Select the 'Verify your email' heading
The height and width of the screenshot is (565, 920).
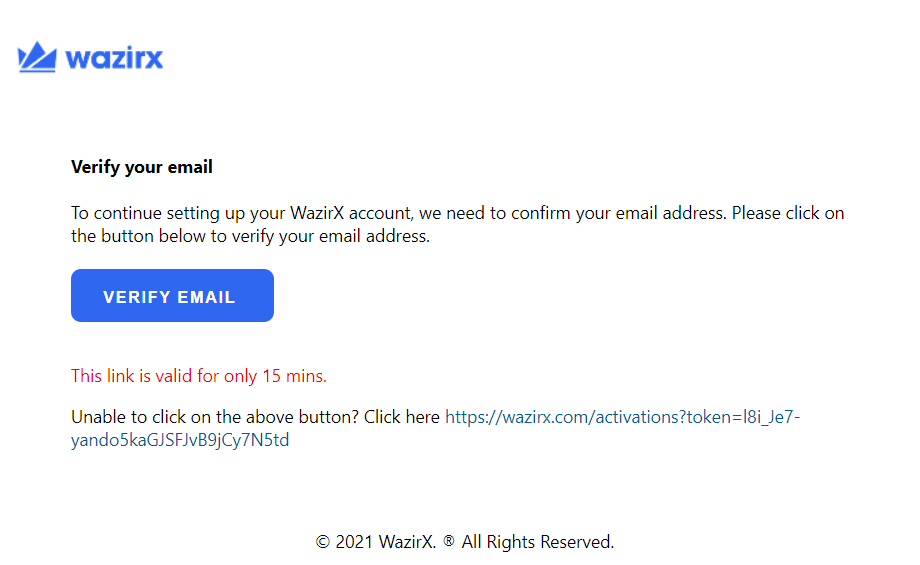141,167
